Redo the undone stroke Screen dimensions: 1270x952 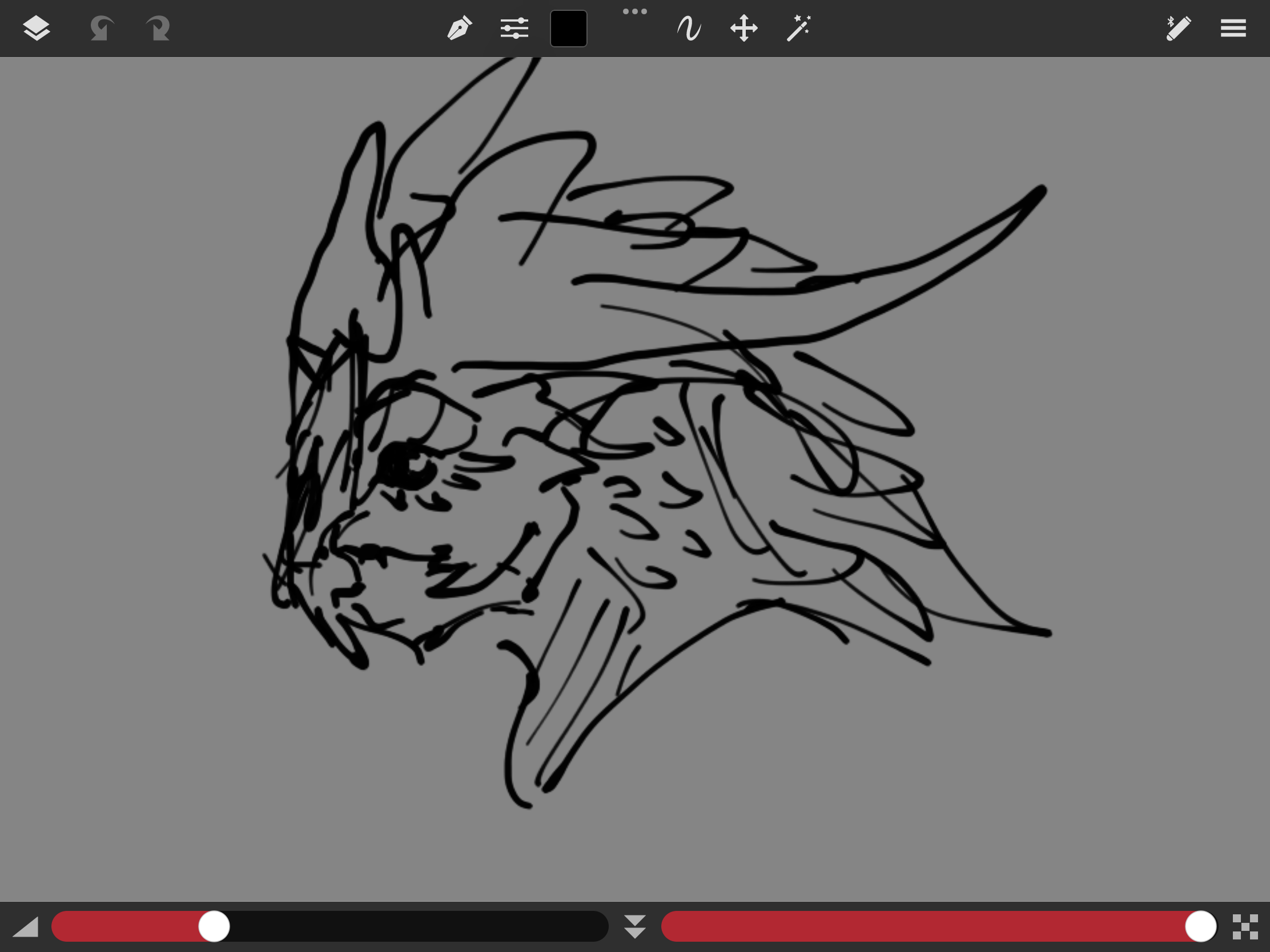pyautogui.click(x=158, y=28)
